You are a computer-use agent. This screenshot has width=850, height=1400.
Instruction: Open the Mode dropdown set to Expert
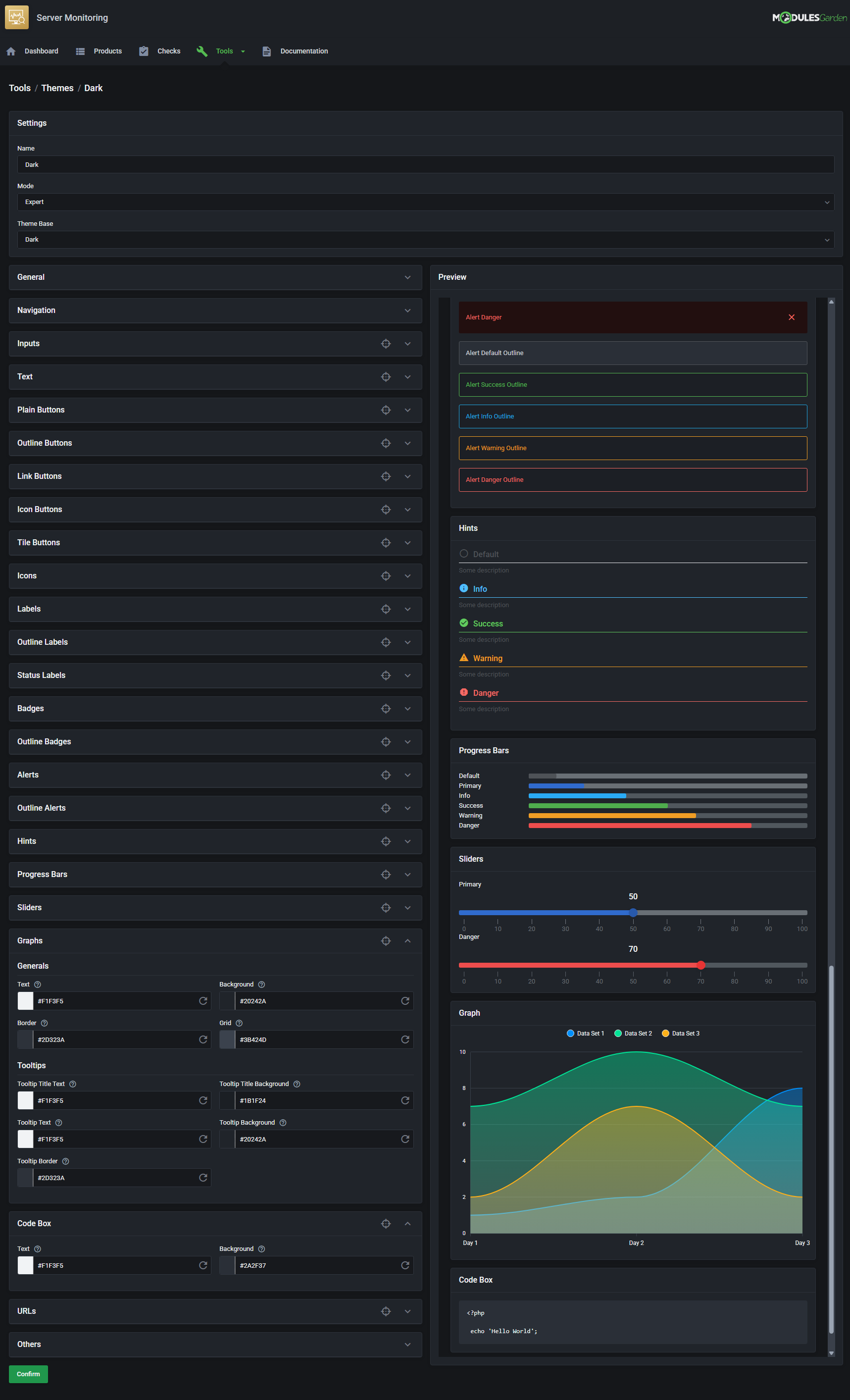pyautogui.click(x=425, y=202)
